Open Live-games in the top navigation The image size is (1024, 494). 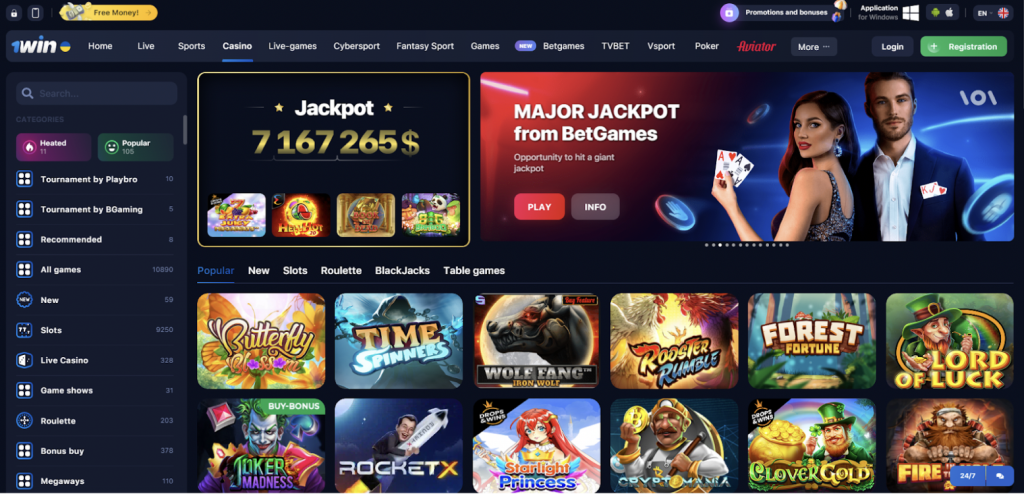(x=293, y=46)
